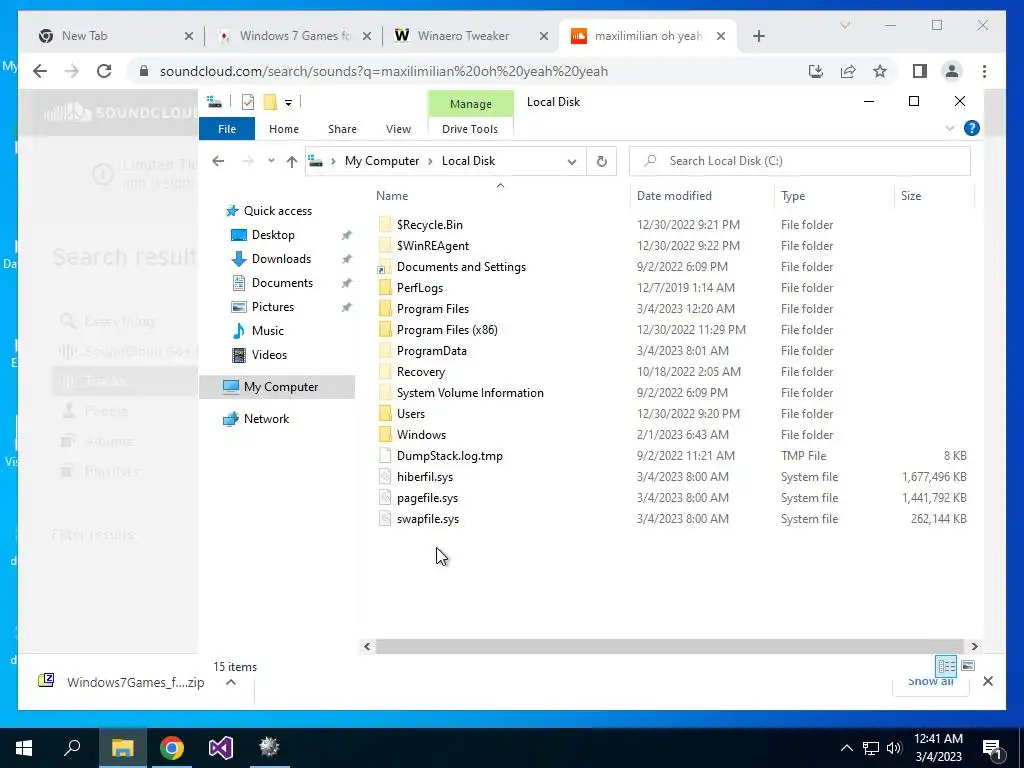Open the Chrome three-dot menu
1024x768 pixels.
(x=984, y=71)
